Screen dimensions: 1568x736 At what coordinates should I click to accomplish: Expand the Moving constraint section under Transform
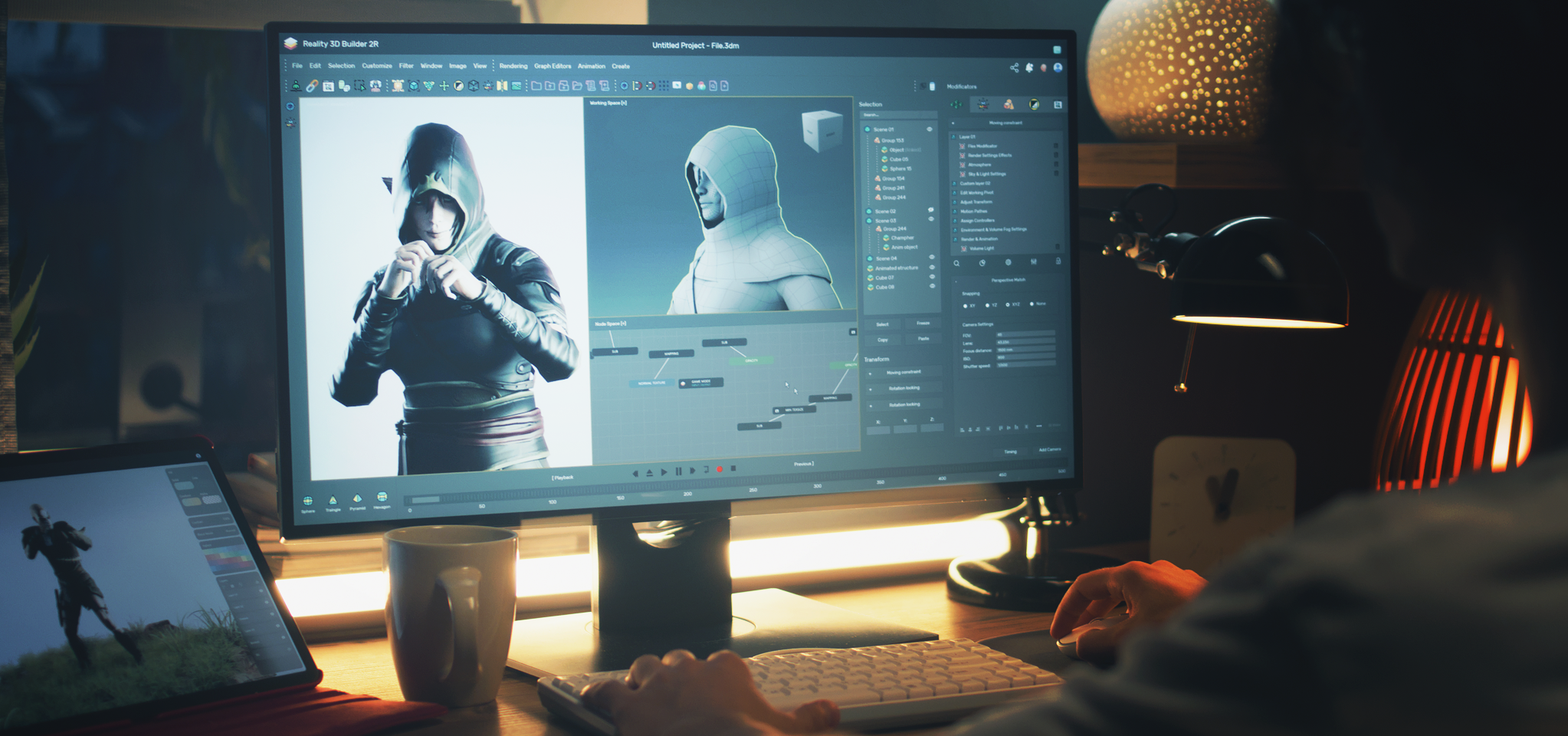pyautogui.click(x=871, y=373)
